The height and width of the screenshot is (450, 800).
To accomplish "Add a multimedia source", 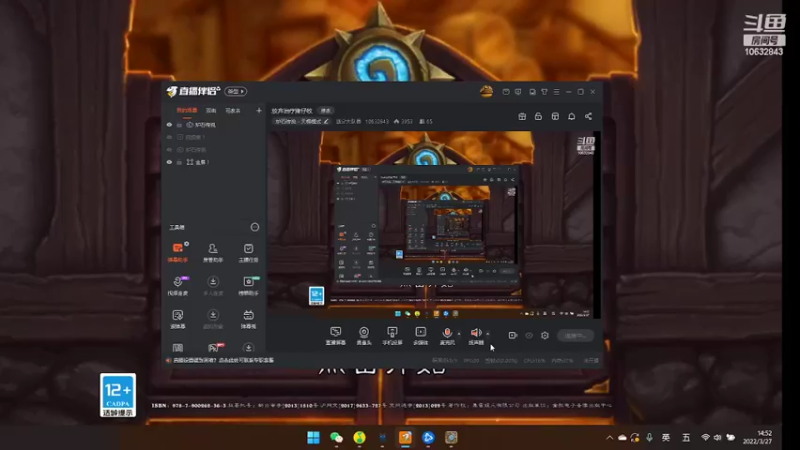I will pyautogui.click(x=420, y=336).
